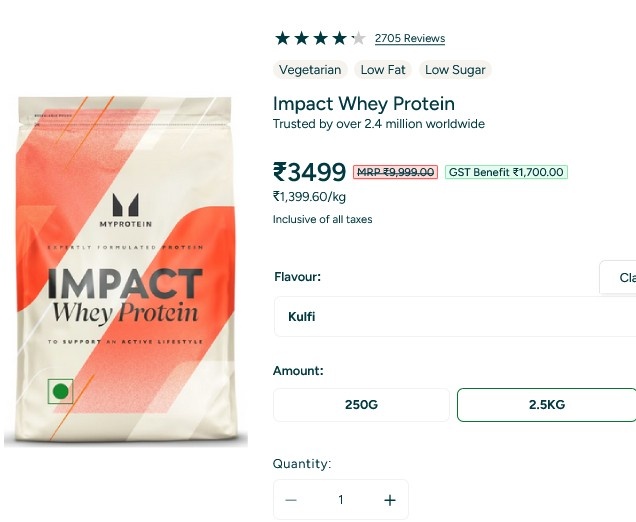
Task: Click the ₹3499 price text
Action: pos(310,172)
